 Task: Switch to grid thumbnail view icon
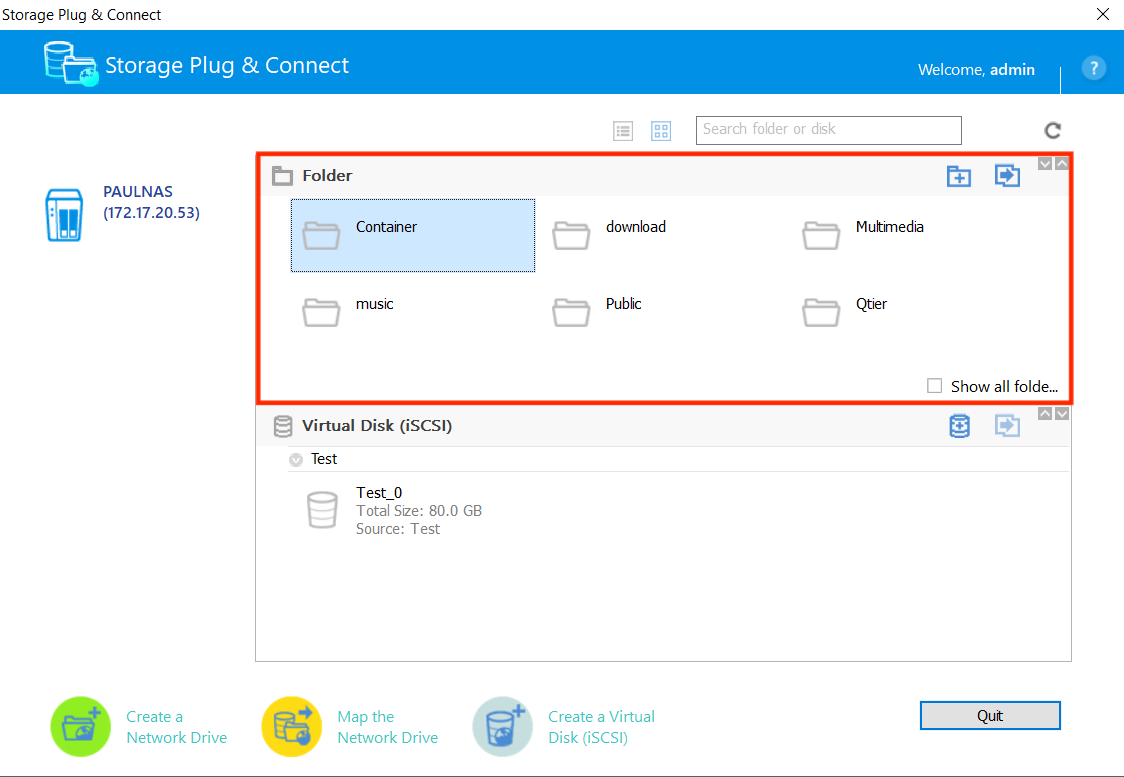pos(661,131)
